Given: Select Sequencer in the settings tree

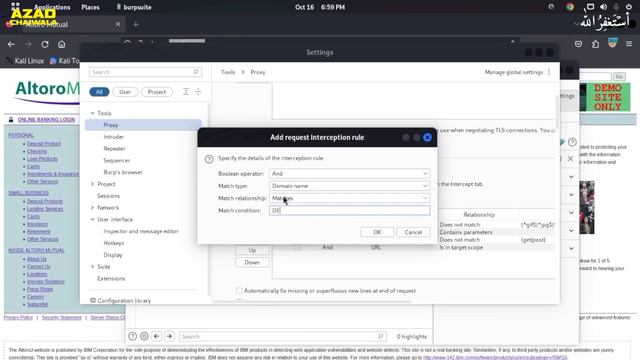Looking at the screenshot, I should [x=116, y=160].
